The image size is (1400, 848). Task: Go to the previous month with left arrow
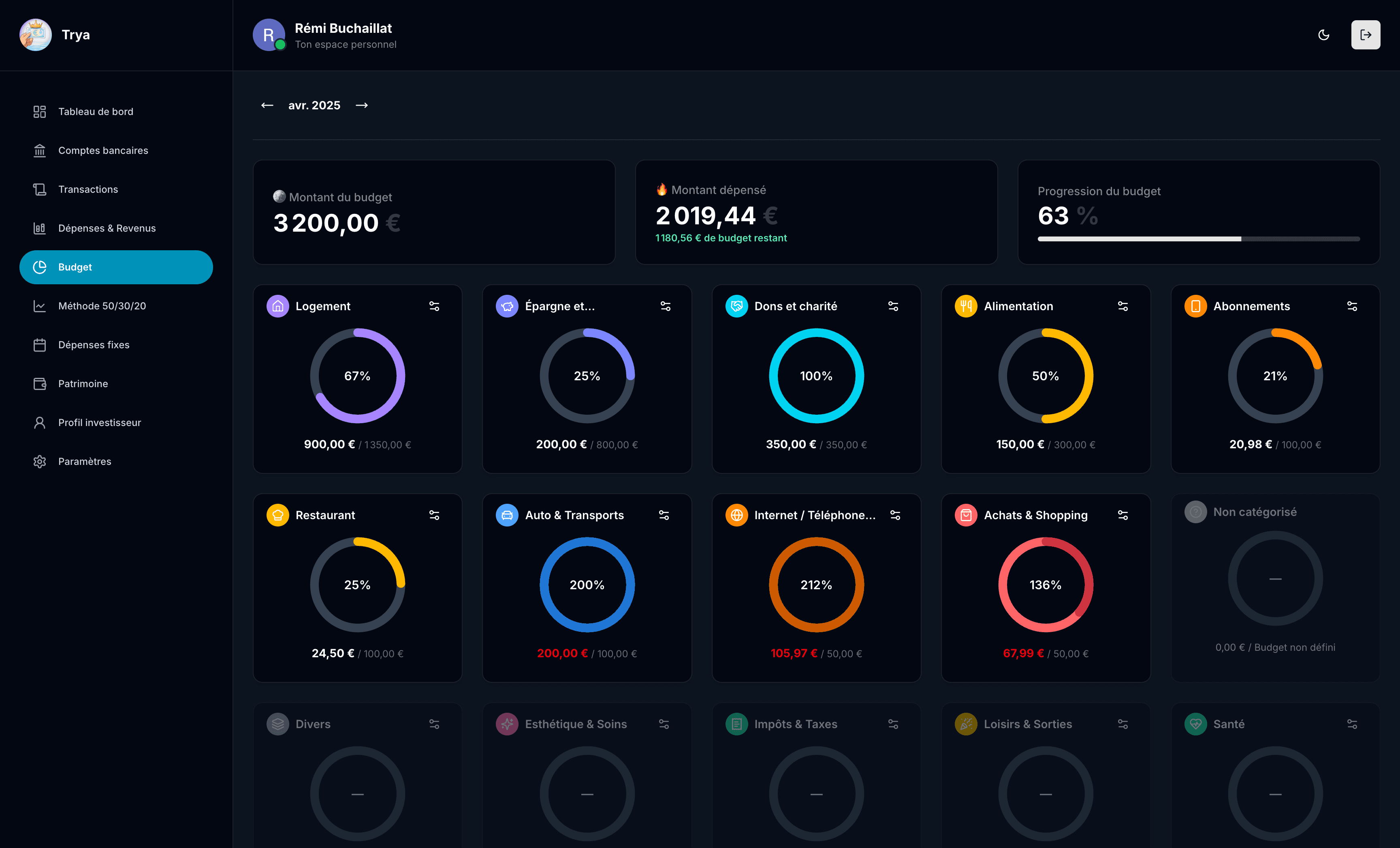267,105
